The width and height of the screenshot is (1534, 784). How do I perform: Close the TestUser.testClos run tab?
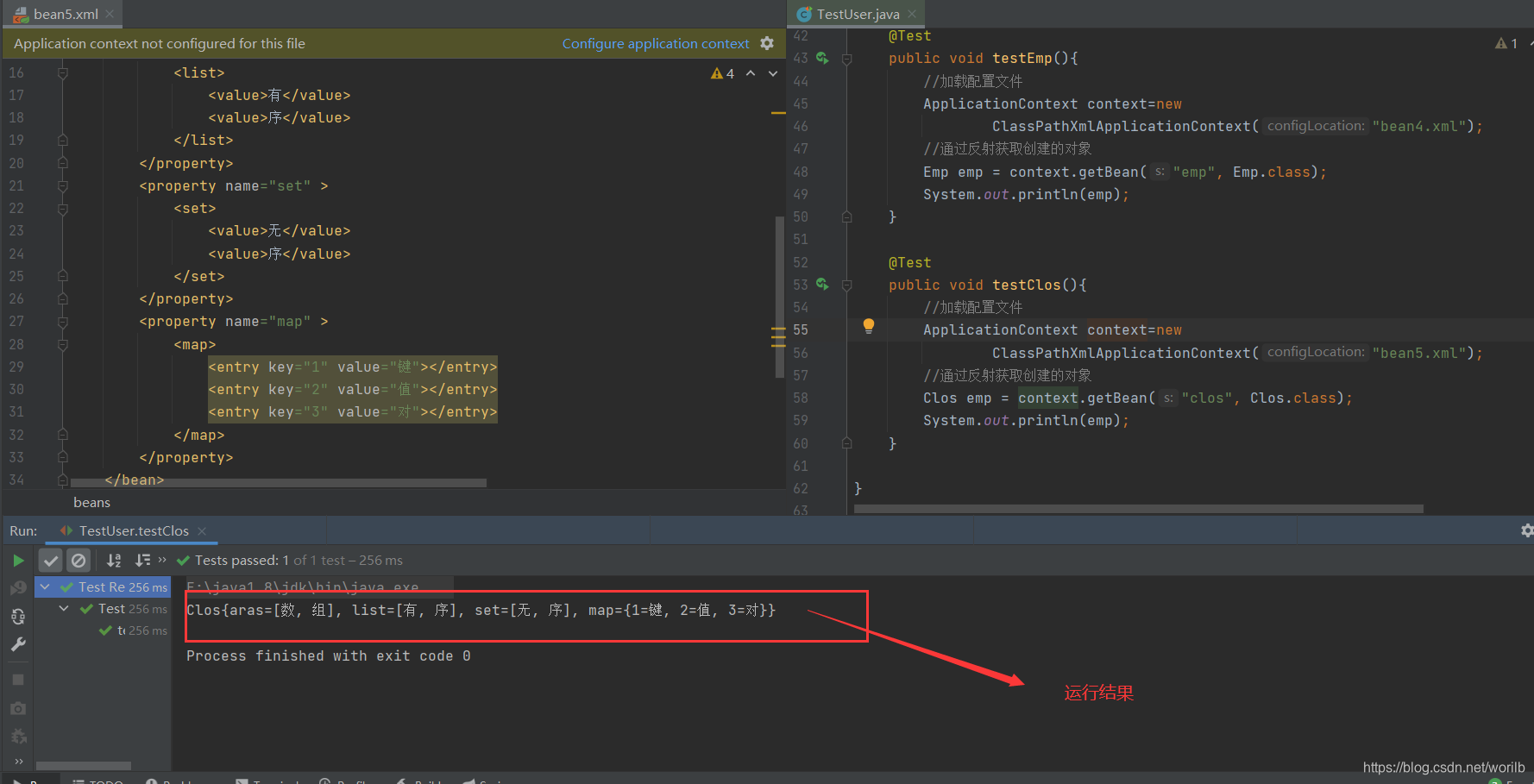(202, 531)
